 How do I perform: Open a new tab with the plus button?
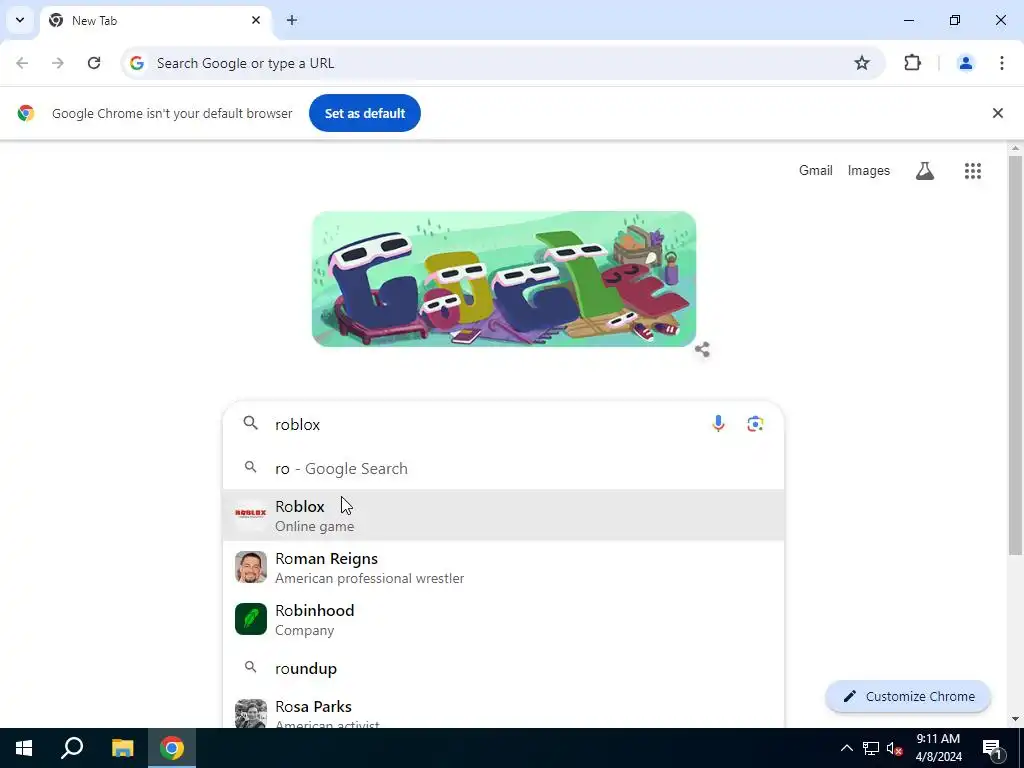[292, 20]
